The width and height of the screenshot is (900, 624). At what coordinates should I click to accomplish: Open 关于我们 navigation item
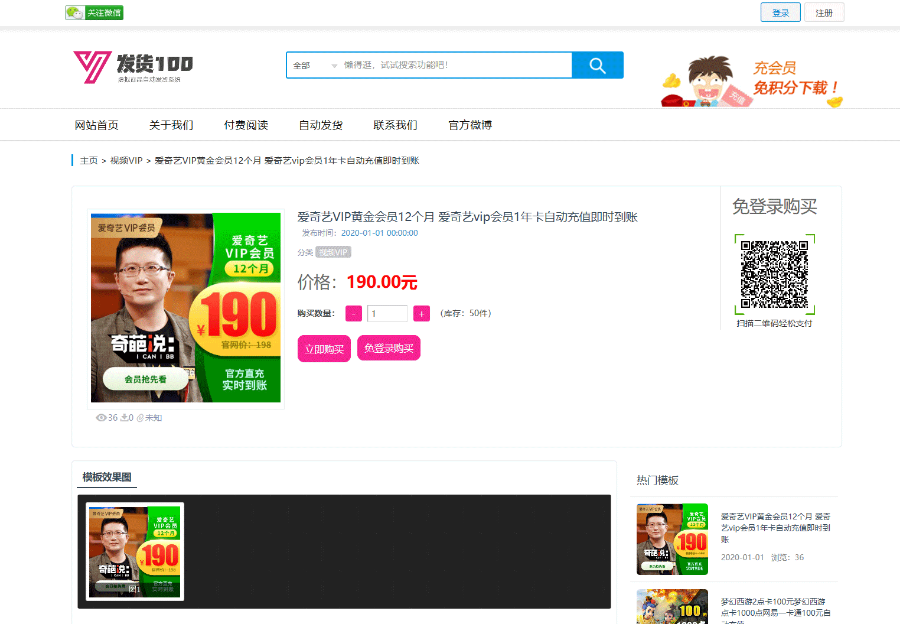171,125
